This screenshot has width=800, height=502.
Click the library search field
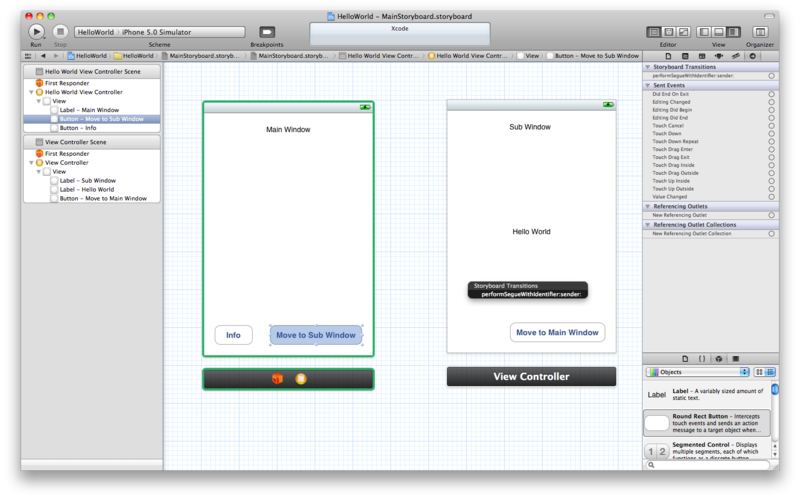(x=707, y=465)
